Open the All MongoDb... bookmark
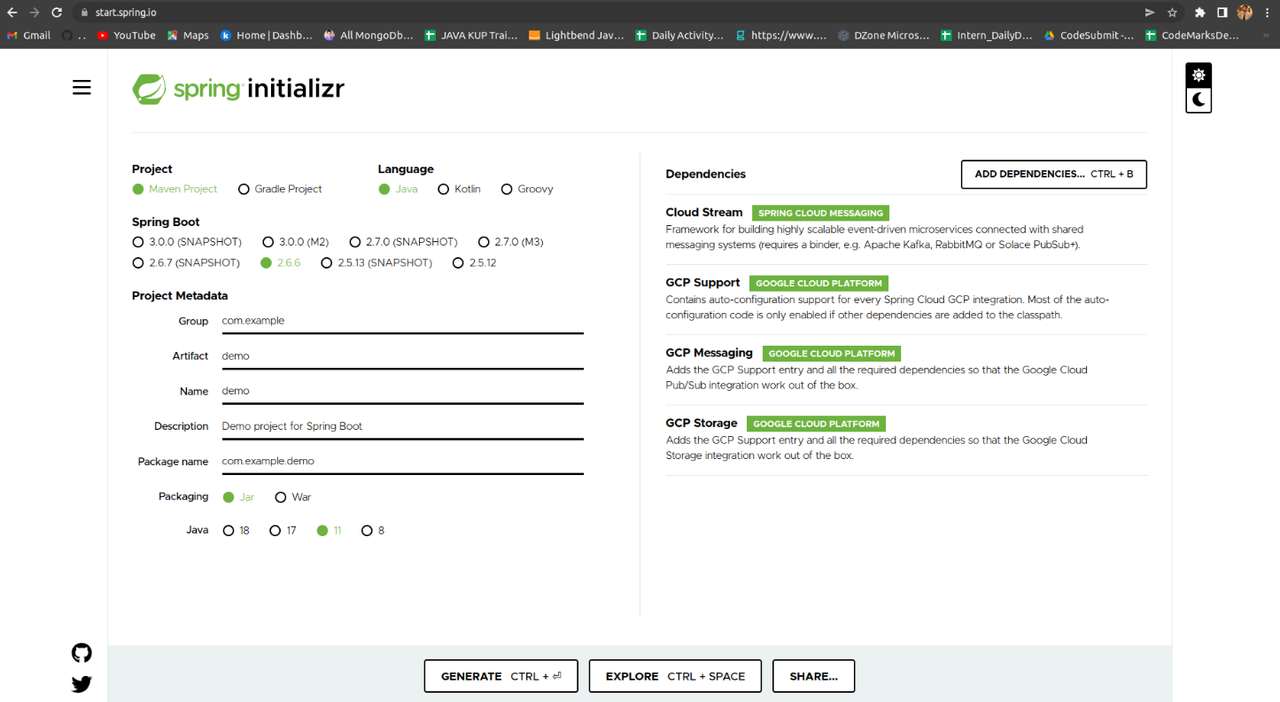 tap(369, 35)
